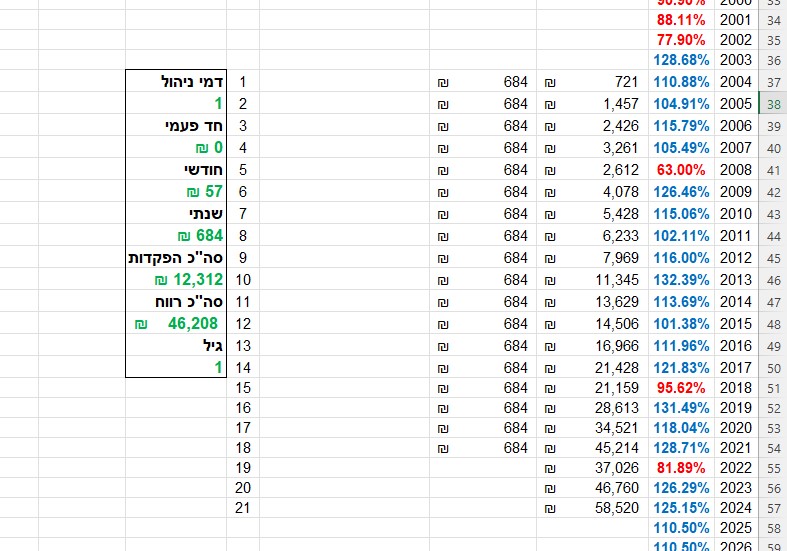Click the cell containing year 2008
The image size is (787, 551).
tap(735, 170)
